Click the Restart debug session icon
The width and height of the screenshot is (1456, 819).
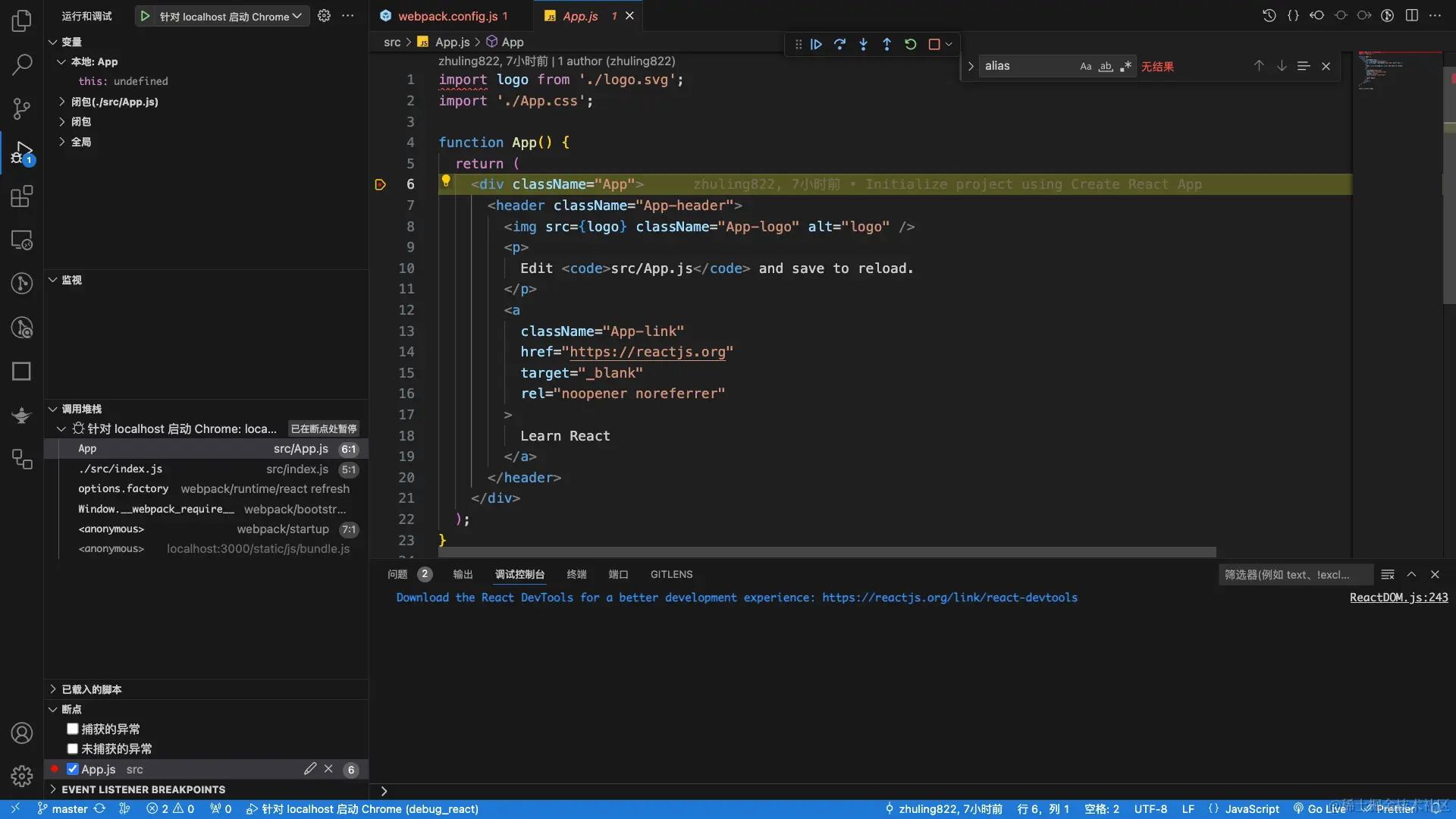pos(911,44)
